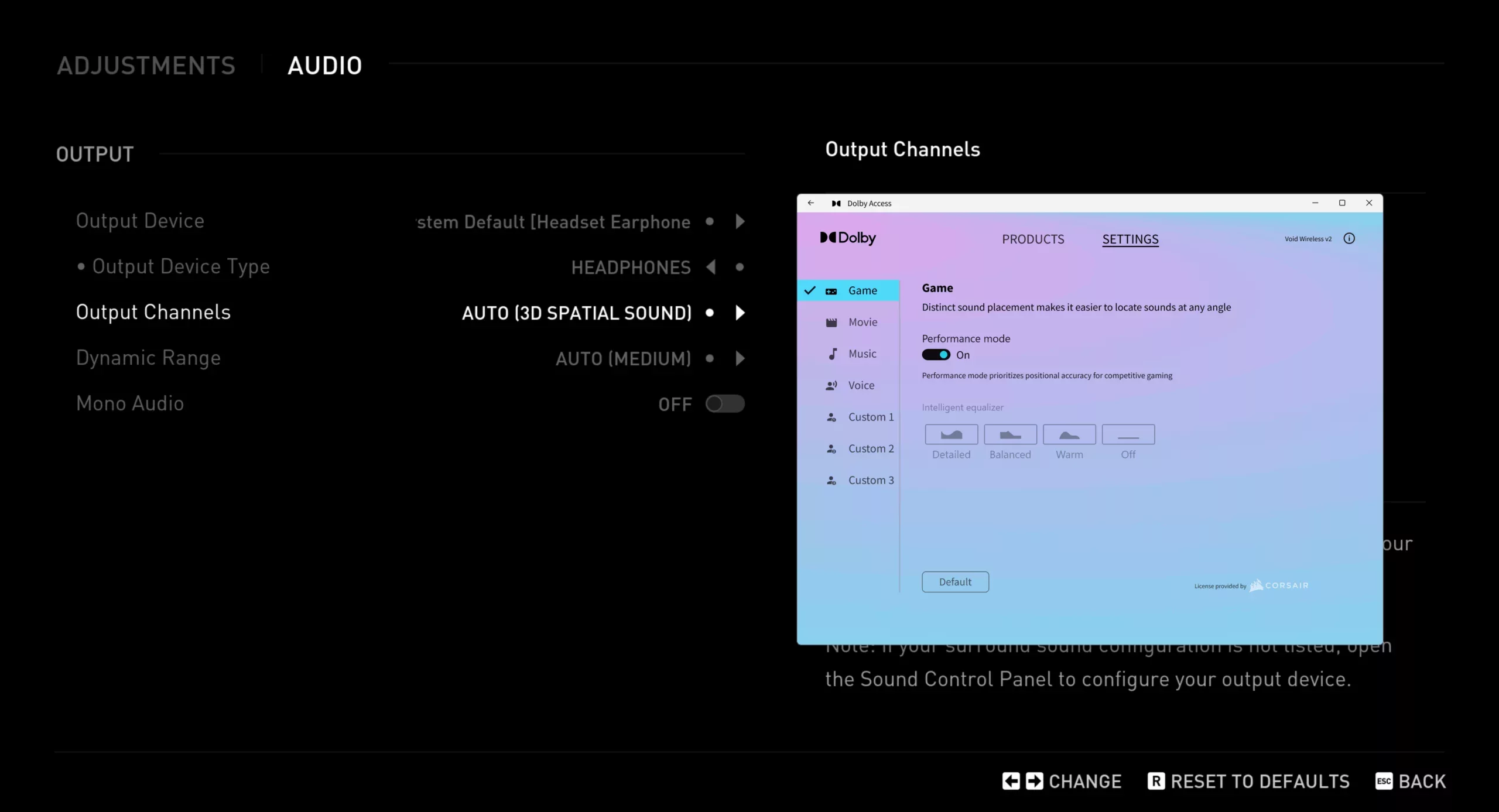
Task: Choose the Custom 3 profile
Action: point(848,480)
